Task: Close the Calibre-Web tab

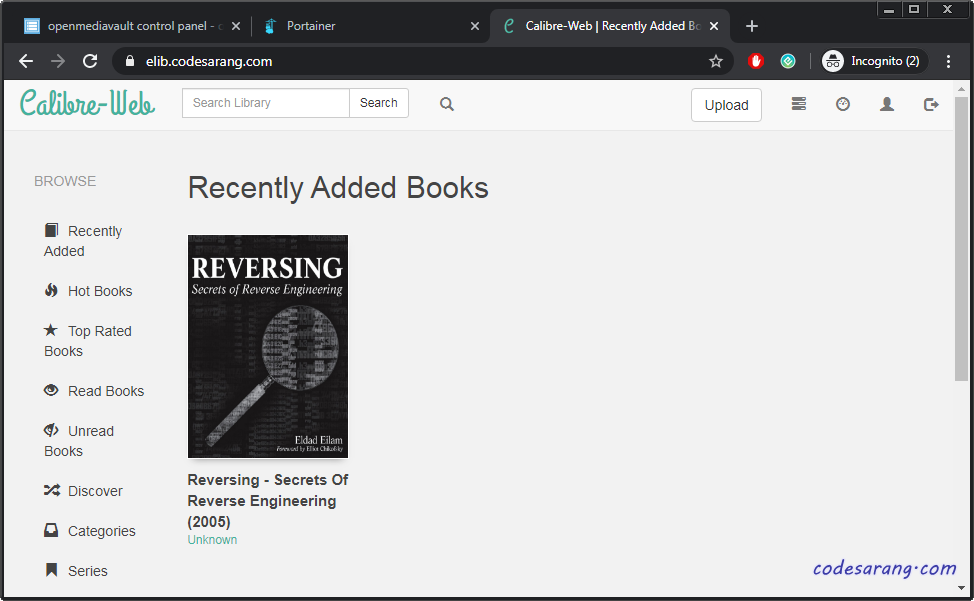Action: [714, 26]
